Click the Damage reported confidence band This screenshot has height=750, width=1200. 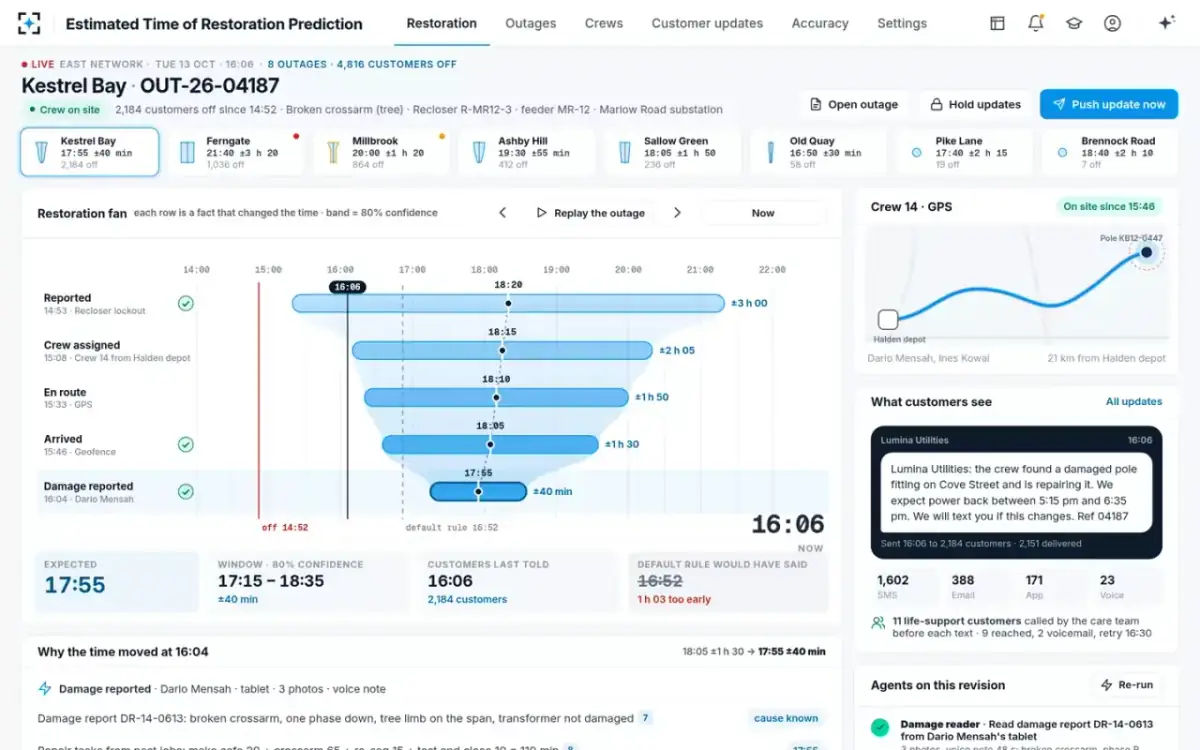478,491
